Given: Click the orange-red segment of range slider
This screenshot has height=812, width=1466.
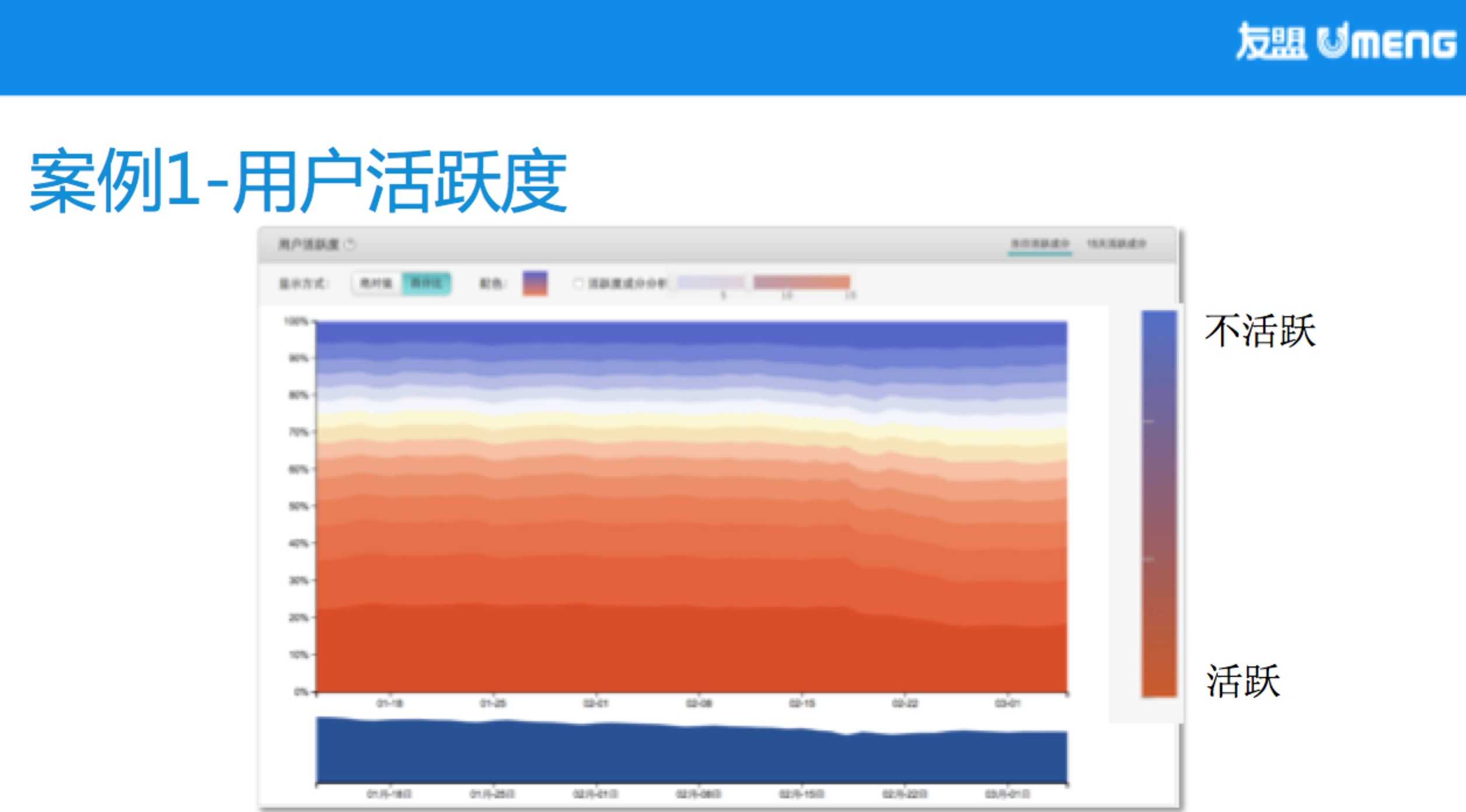Looking at the screenshot, I should [802, 283].
